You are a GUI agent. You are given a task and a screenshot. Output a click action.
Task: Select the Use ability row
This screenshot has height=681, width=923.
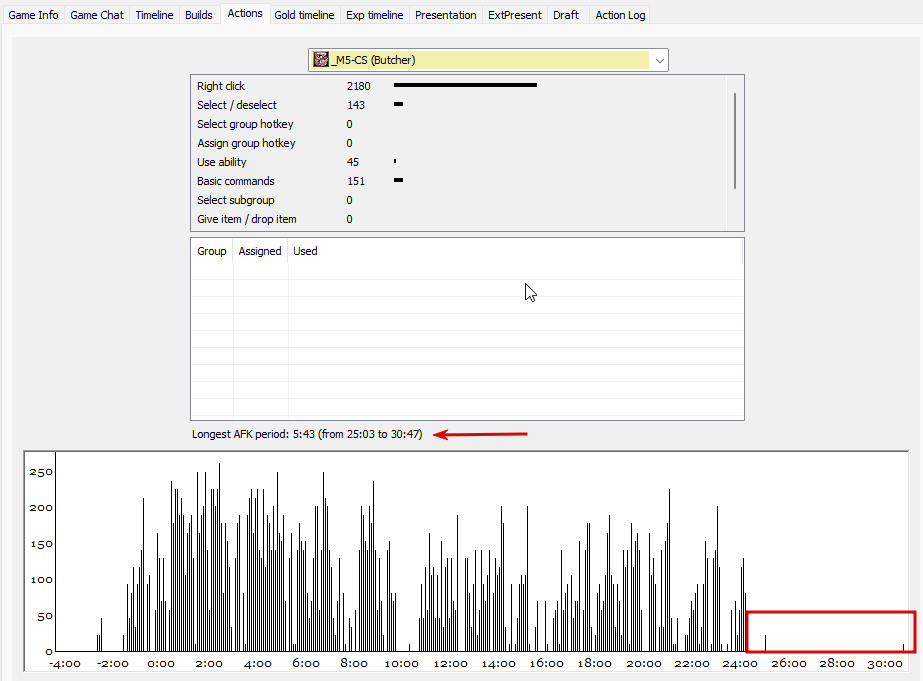click(459, 162)
